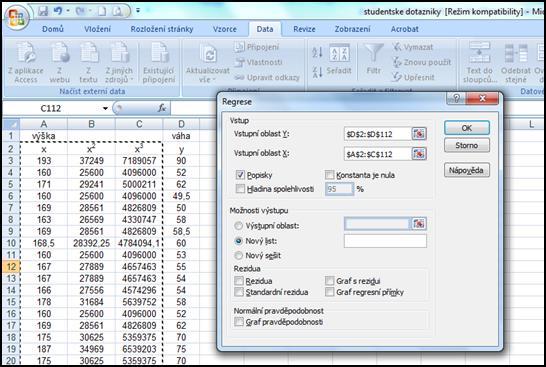Select the Nový sešit radio button

click(x=239, y=255)
